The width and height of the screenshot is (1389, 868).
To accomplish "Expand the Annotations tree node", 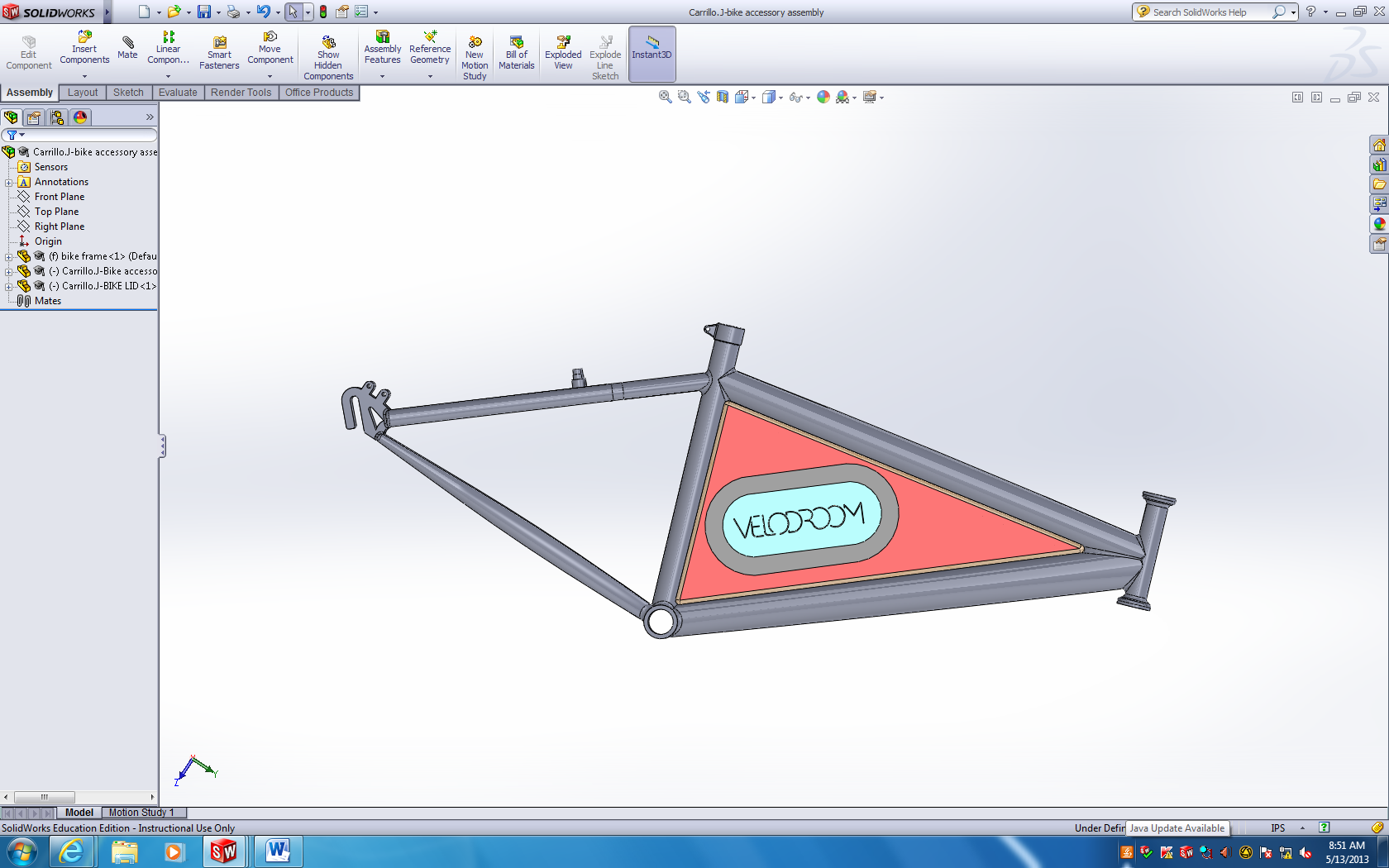I will click(8, 183).
